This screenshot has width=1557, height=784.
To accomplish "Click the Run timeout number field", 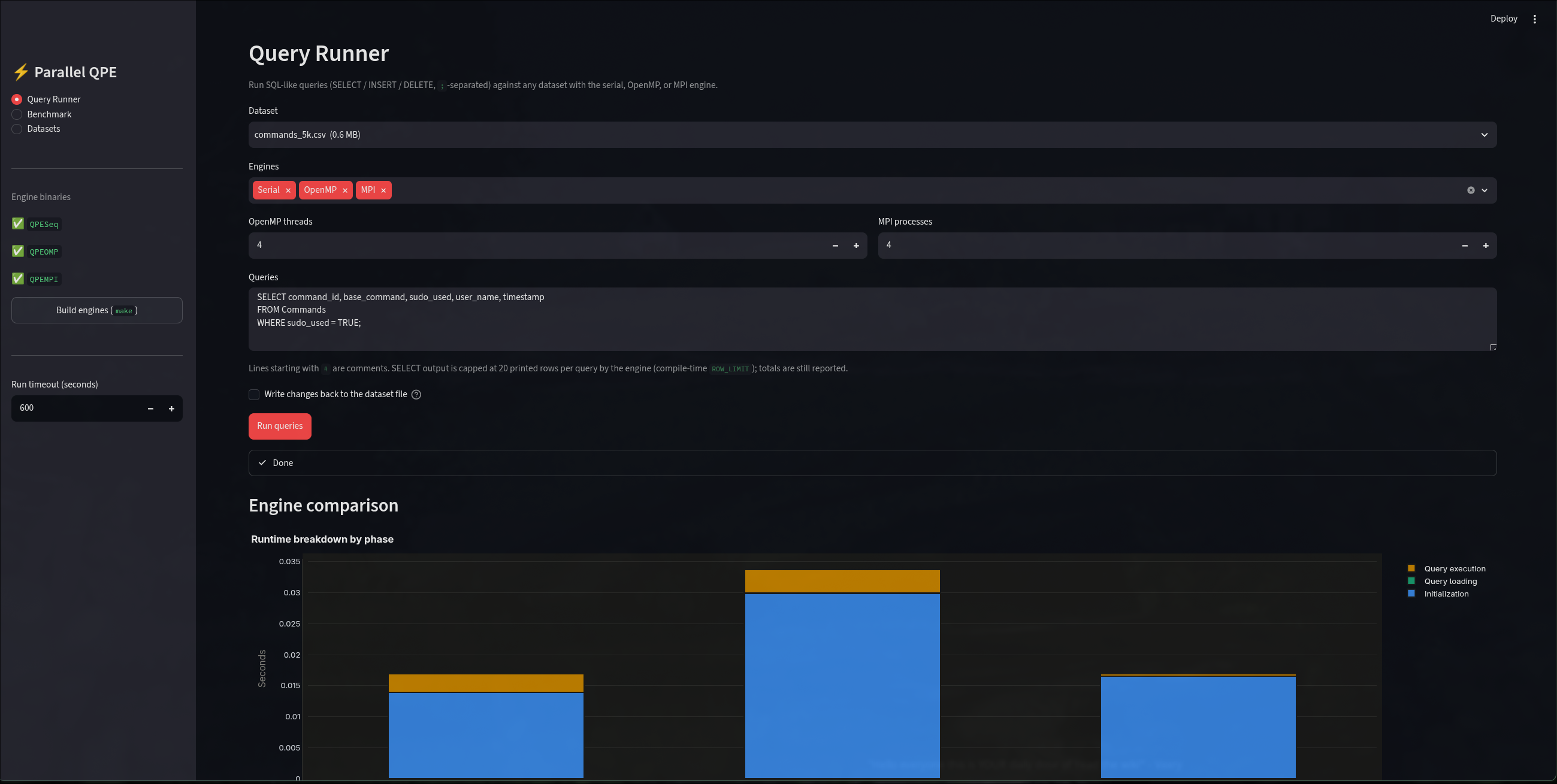I will (76, 408).
